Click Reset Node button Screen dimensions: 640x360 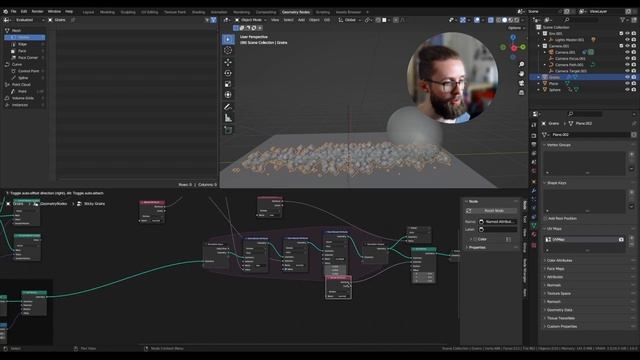(491, 211)
